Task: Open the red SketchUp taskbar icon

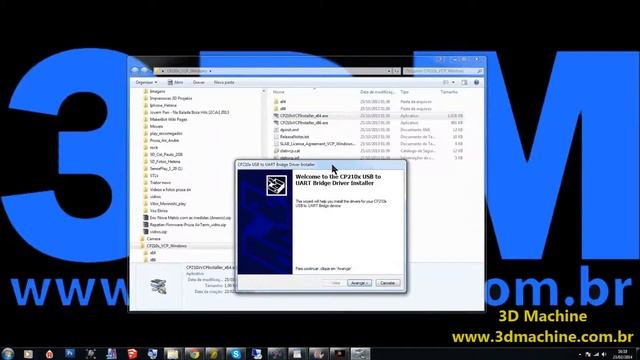Action: point(132,354)
